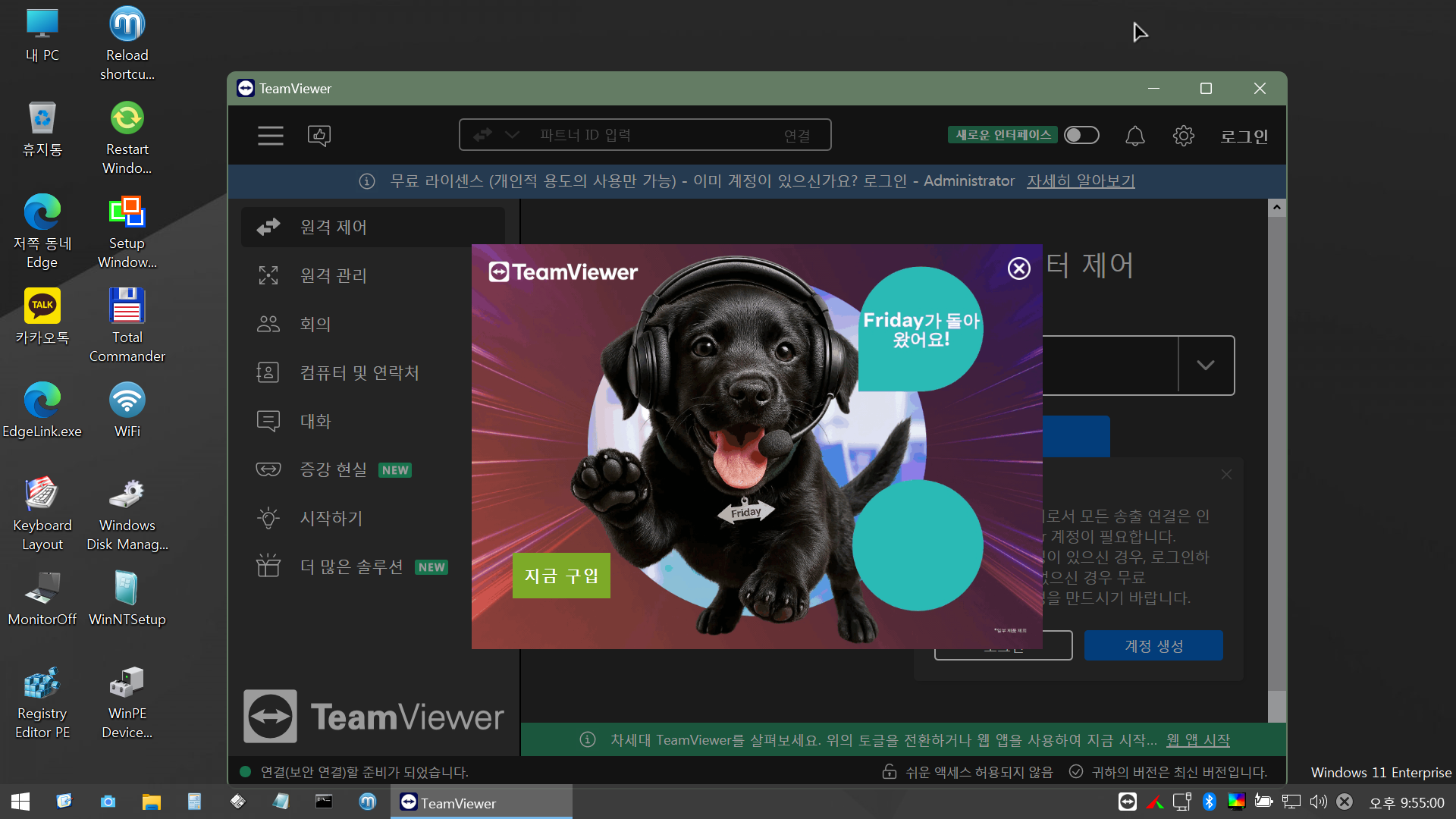Toggle the 새로운 인터페이스 switch

[x=1081, y=135]
